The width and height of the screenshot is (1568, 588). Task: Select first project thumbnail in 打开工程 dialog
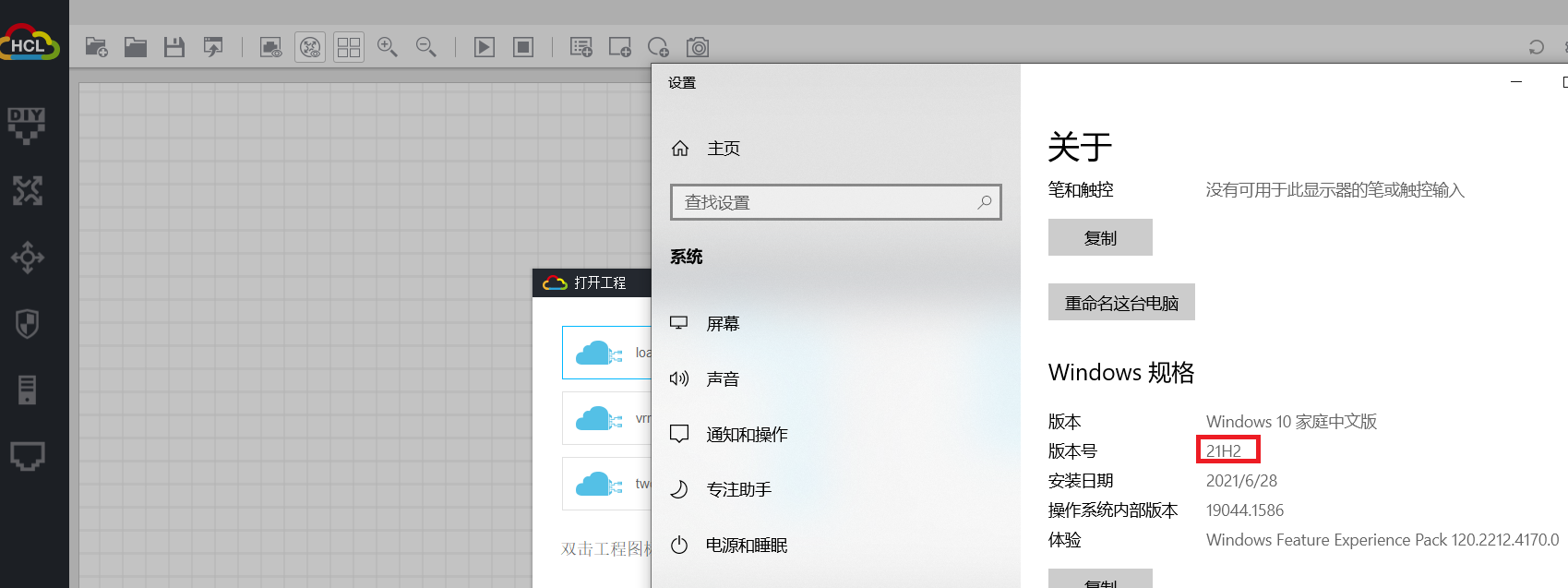pos(606,353)
